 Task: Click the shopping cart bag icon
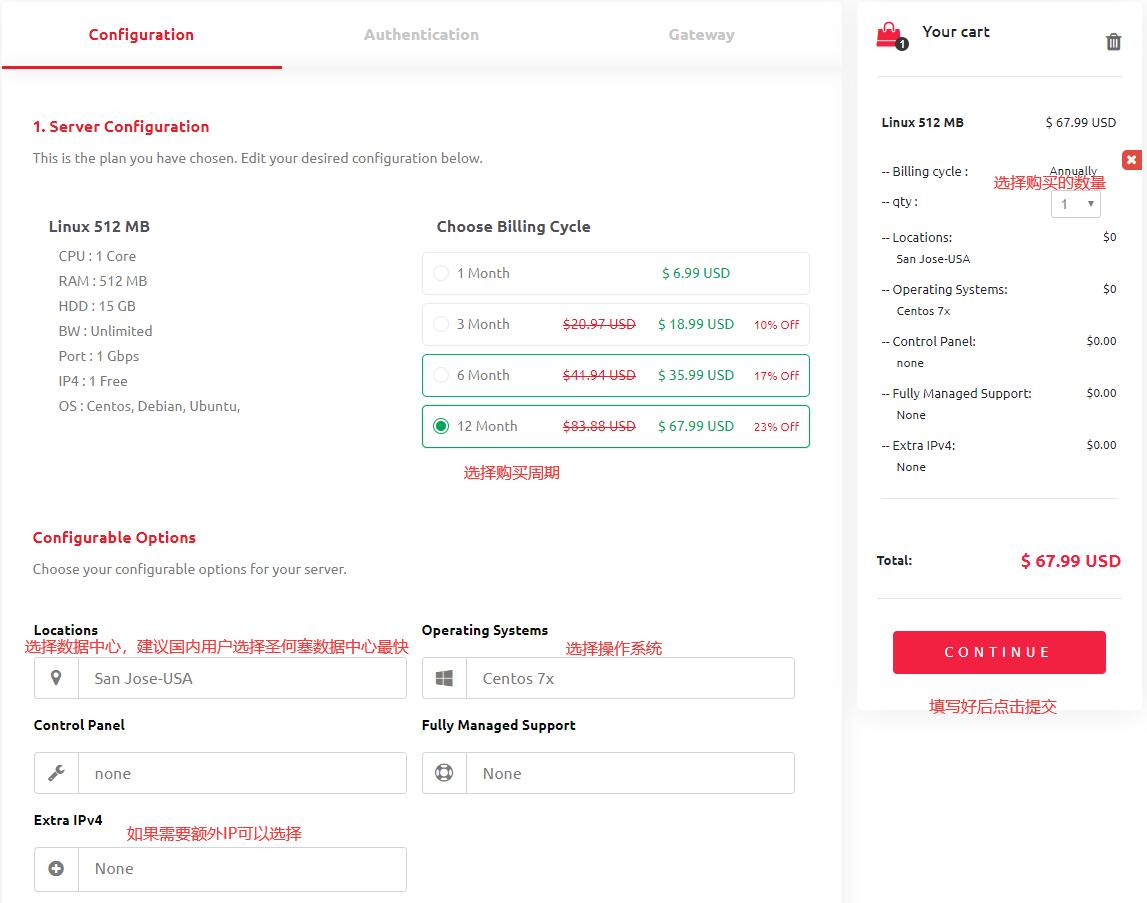[891, 35]
